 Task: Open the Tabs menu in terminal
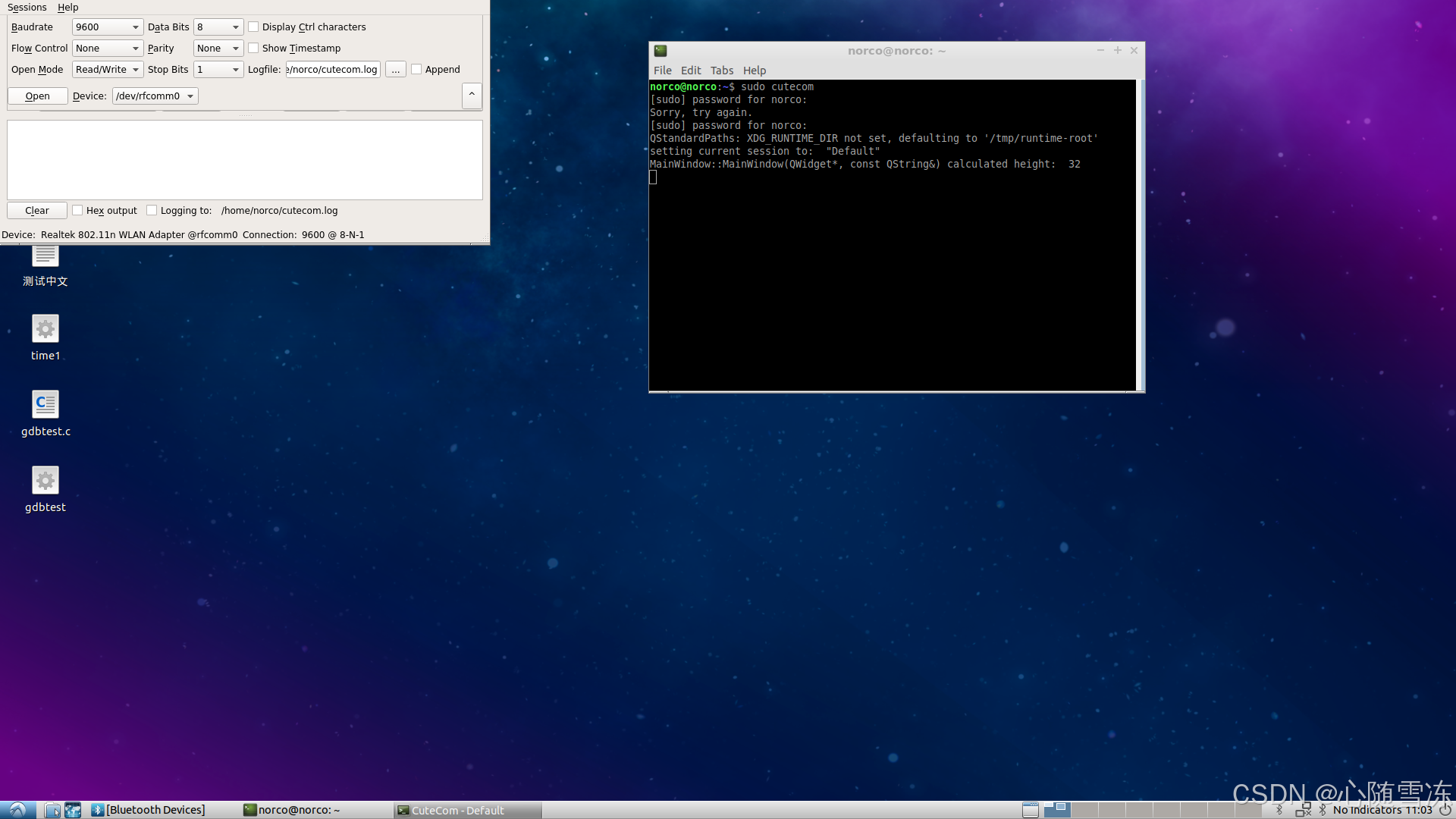point(721,70)
